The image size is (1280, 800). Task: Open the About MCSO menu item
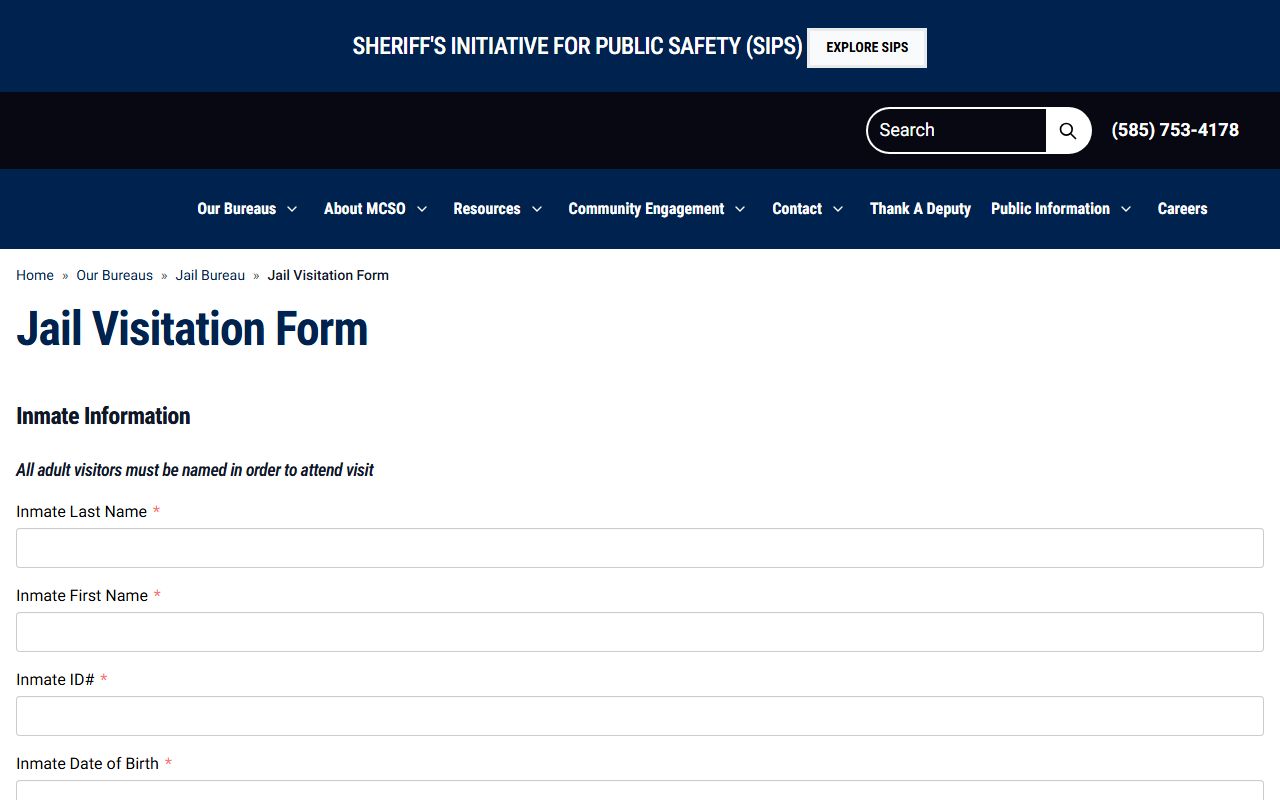point(365,209)
